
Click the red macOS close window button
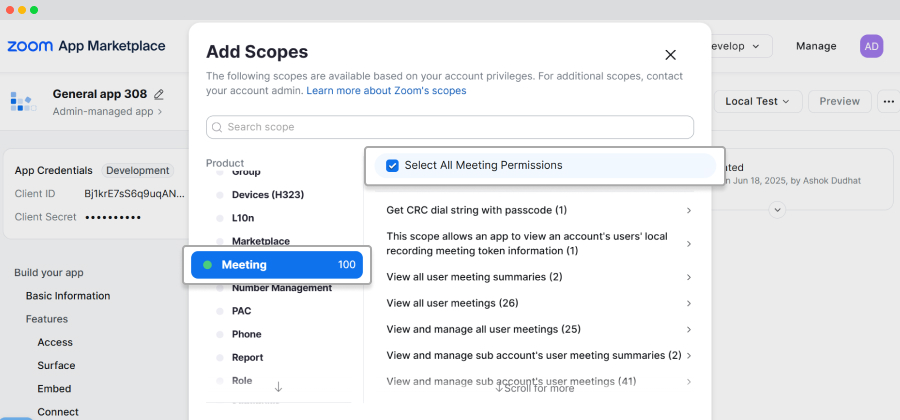tap(10, 10)
